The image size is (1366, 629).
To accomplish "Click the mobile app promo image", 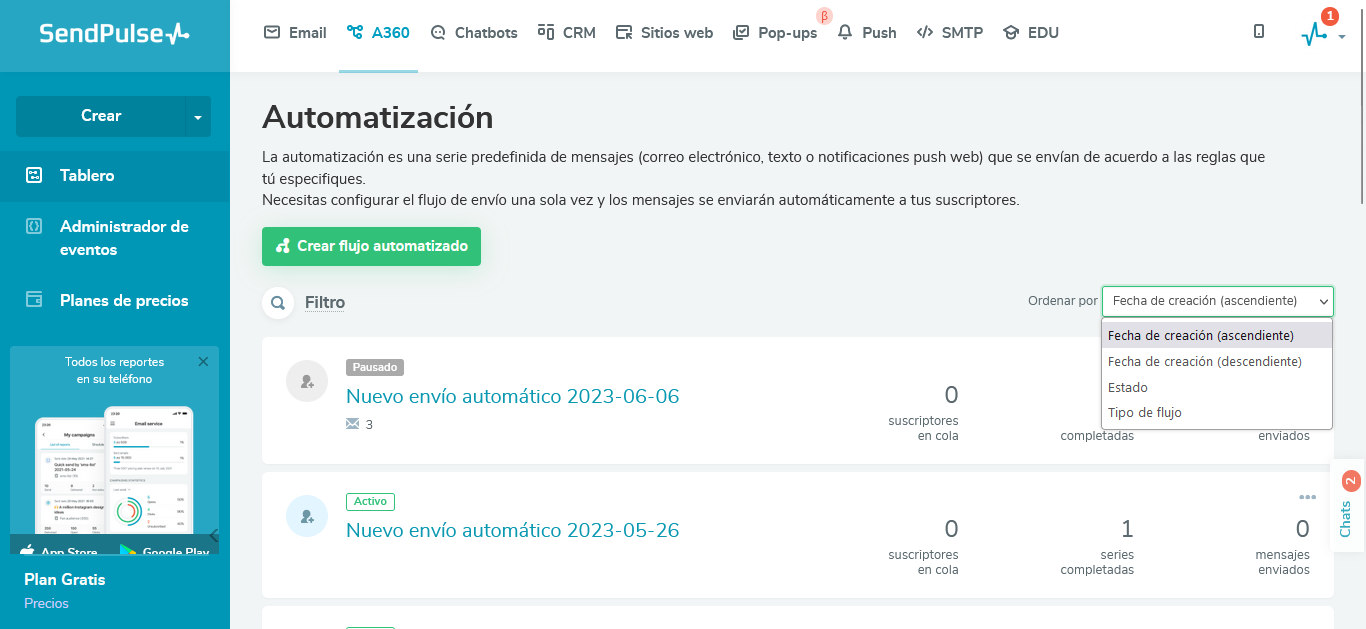I will tap(114, 470).
